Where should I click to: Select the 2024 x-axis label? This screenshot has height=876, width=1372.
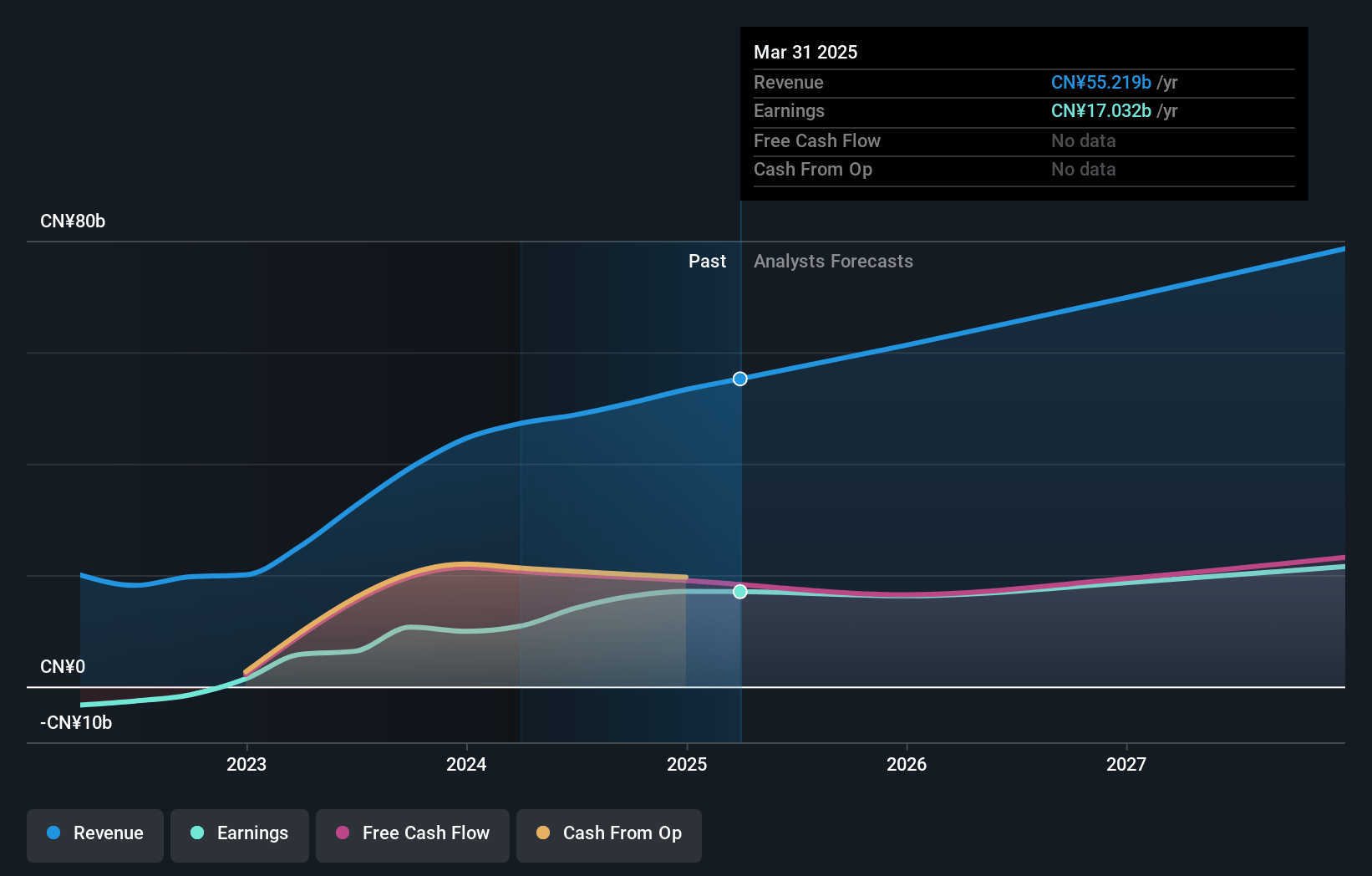coord(466,765)
